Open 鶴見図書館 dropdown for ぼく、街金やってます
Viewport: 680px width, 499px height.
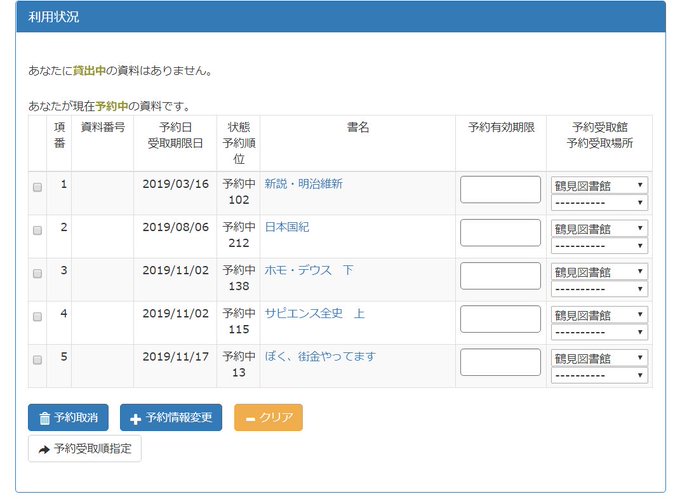[599, 358]
